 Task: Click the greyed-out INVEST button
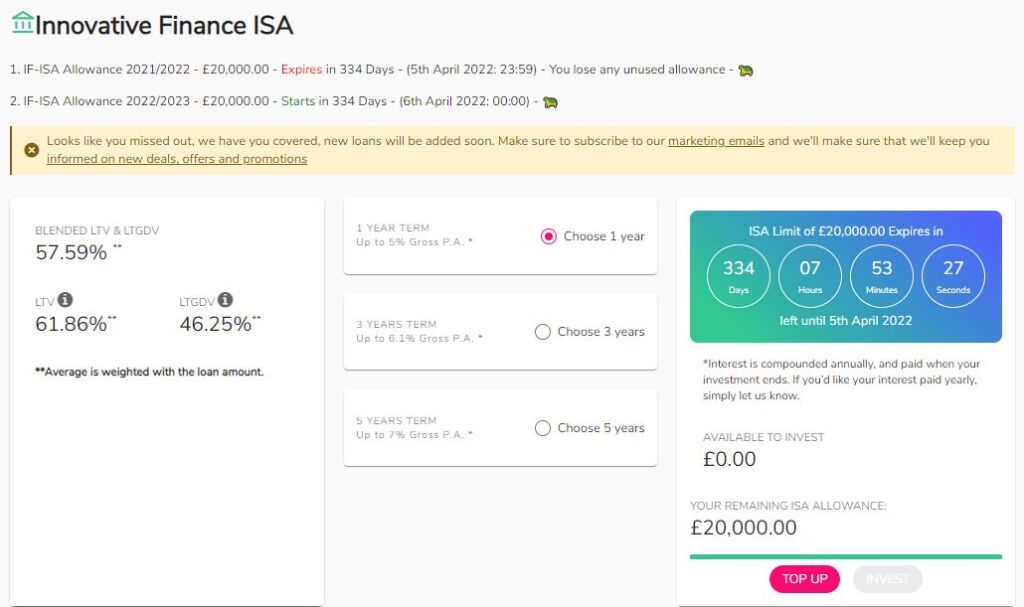coord(887,579)
